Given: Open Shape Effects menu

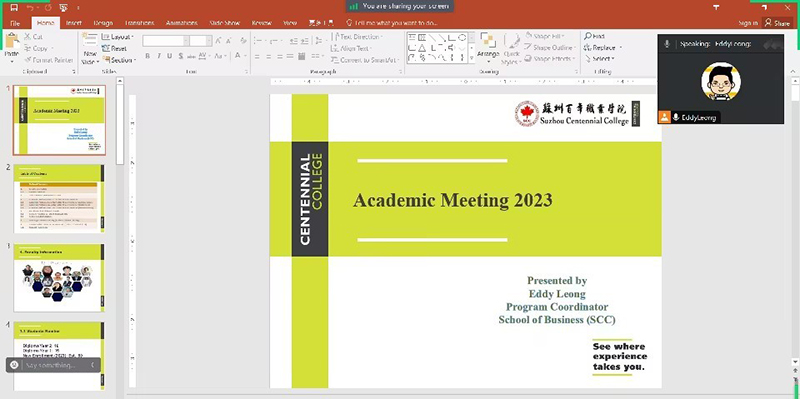Looking at the screenshot, I should [x=550, y=59].
